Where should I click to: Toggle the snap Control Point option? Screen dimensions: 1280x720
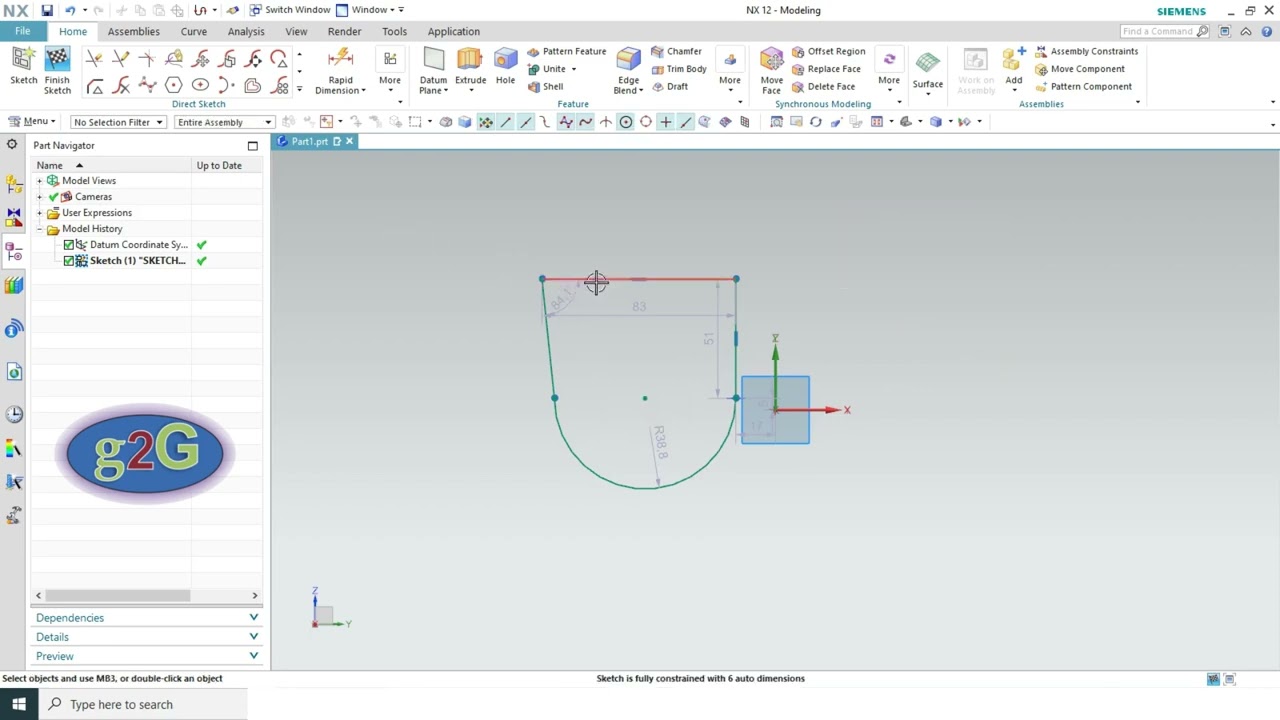[x=545, y=122]
